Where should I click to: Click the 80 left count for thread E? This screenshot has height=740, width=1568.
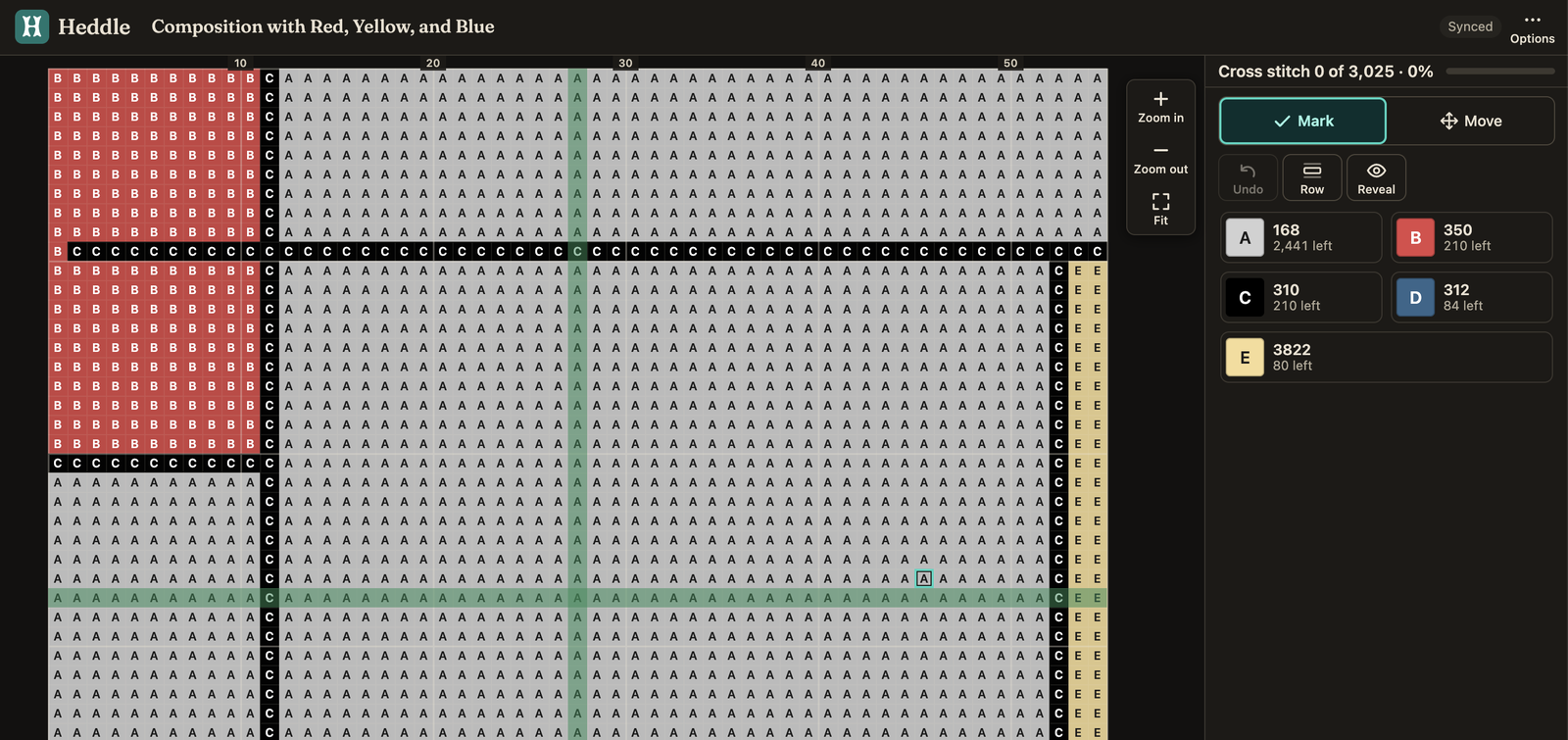(x=1293, y=366)
